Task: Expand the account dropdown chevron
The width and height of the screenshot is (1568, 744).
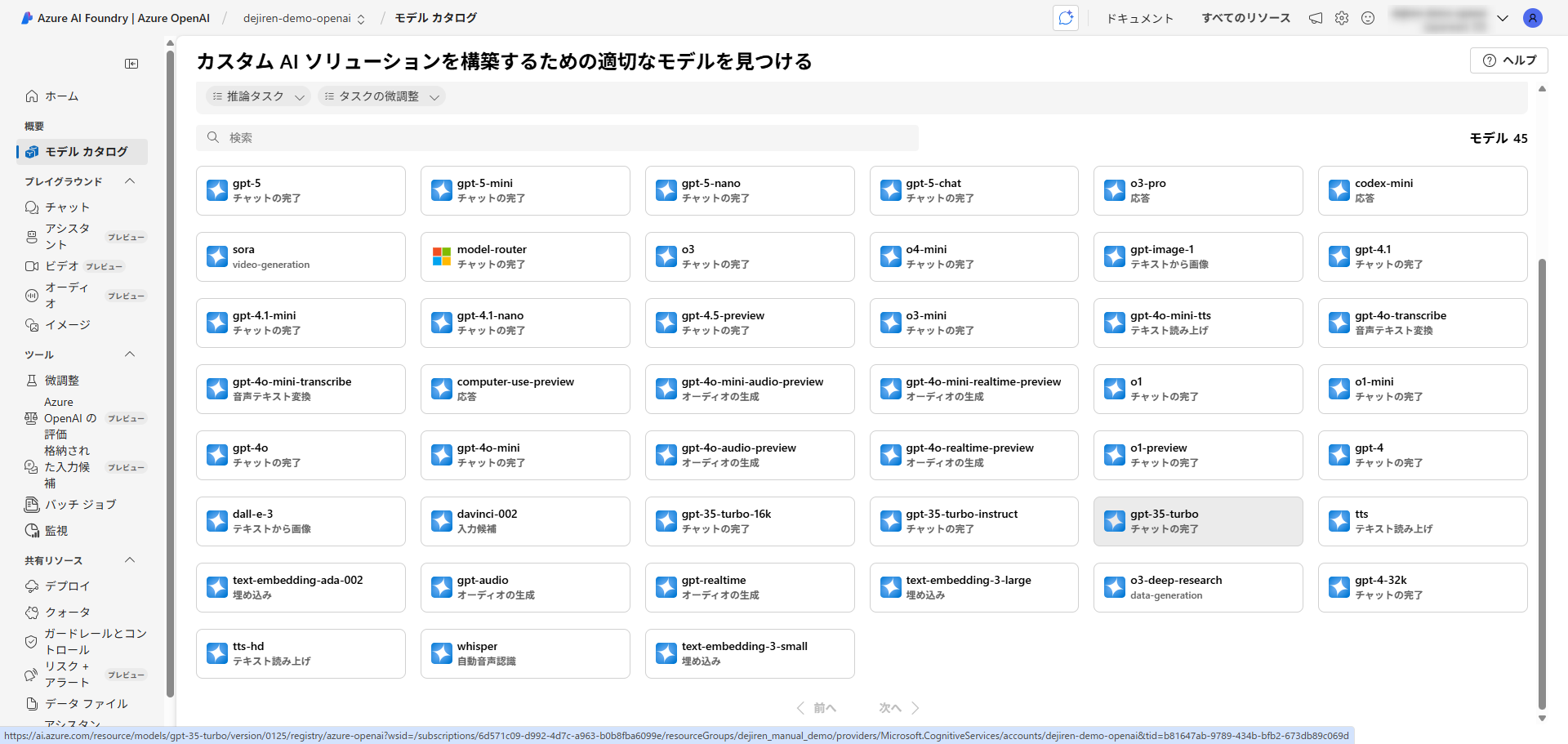Action: pyautogui.click(x=1502, y=18)
